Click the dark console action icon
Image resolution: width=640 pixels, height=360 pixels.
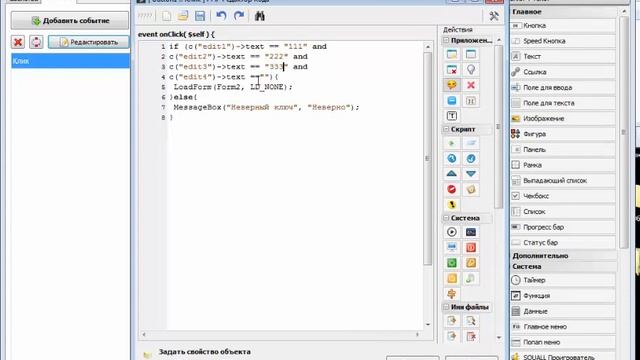[x=471, y=232]
